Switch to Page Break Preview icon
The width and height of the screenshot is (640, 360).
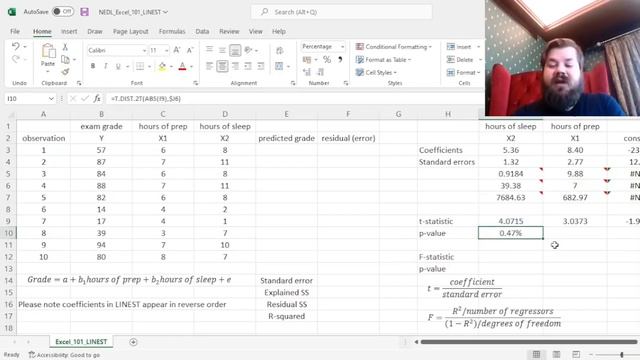point(576,354)
